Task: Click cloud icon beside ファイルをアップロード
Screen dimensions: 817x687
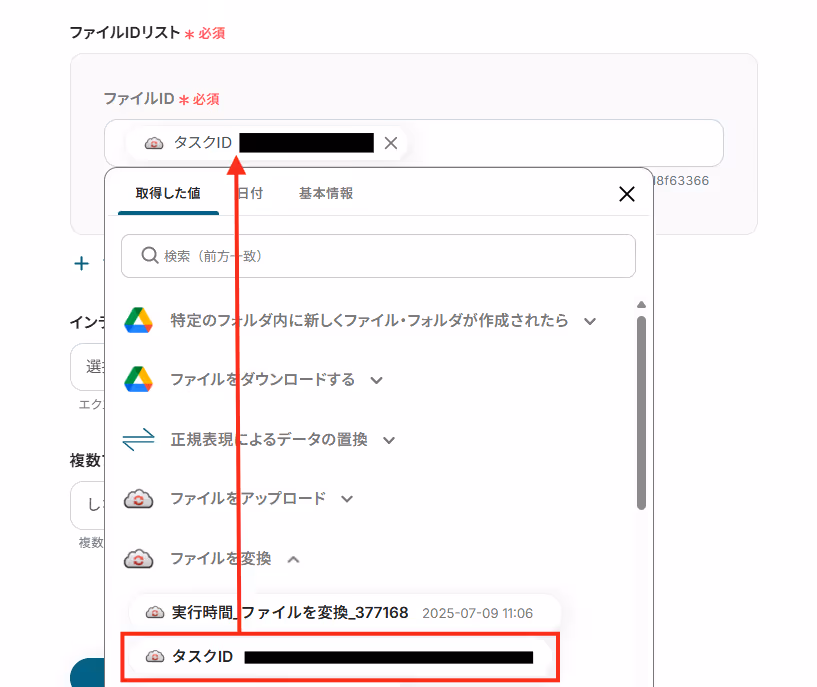Action: 138,499
